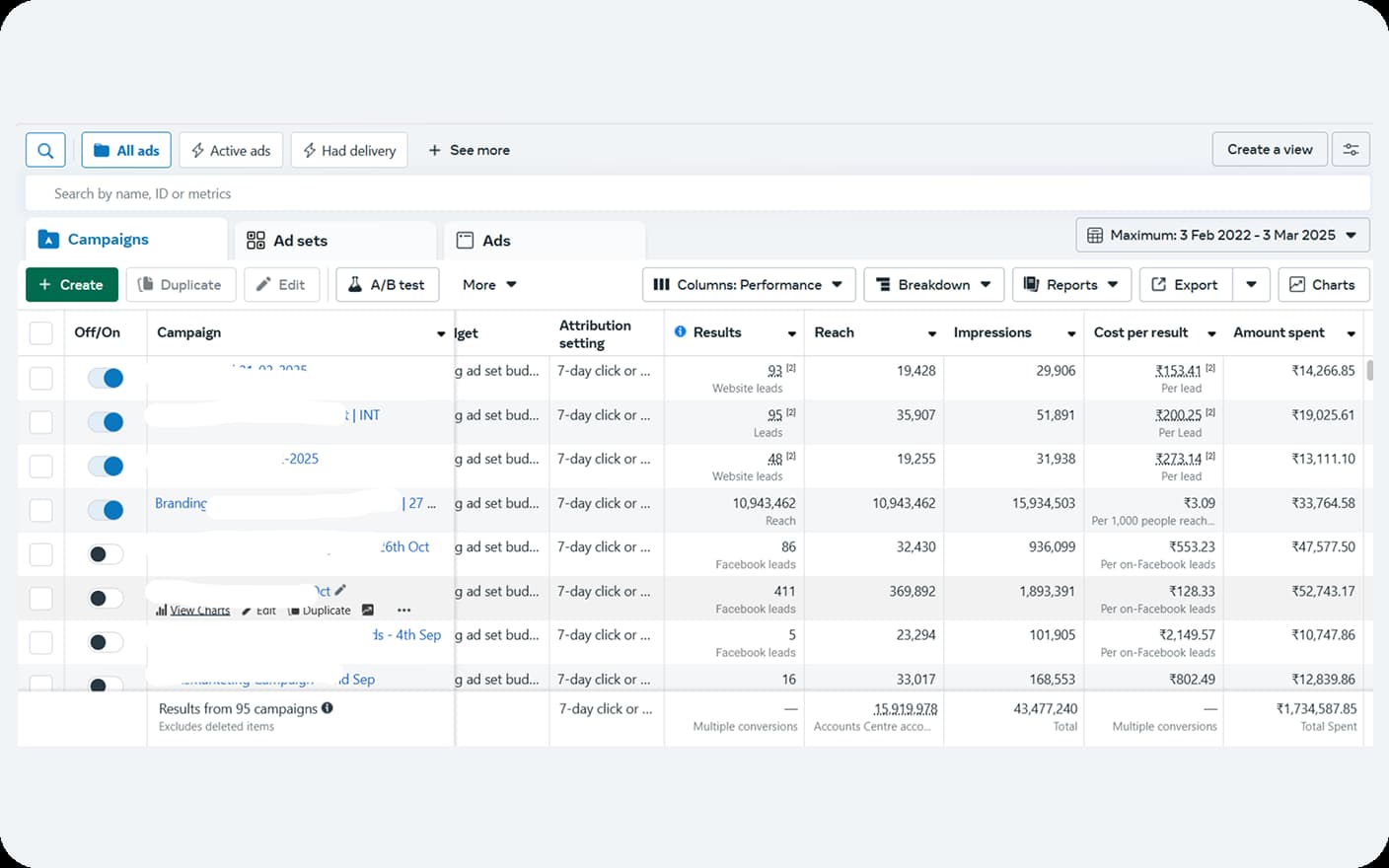Image resolution: width=1389 pixels, height=868 pixels.
Task: Click the pencil rename icon beside hovered campaign
Action: (340, 590)
